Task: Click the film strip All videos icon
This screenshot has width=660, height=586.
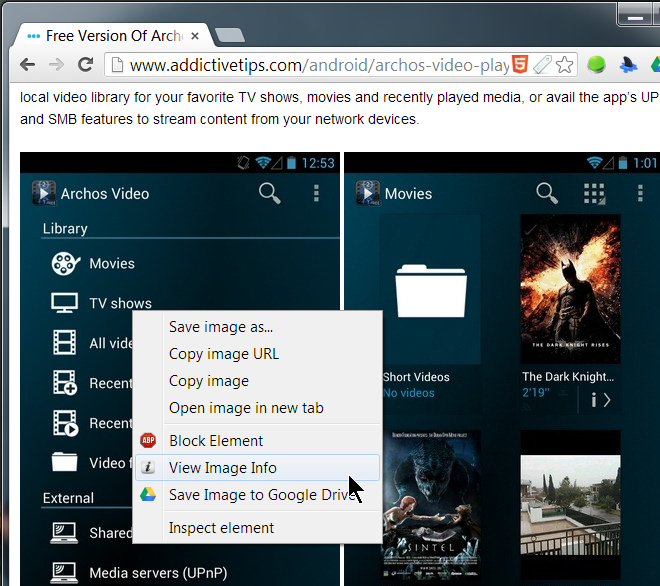Action: pos(64,342)
